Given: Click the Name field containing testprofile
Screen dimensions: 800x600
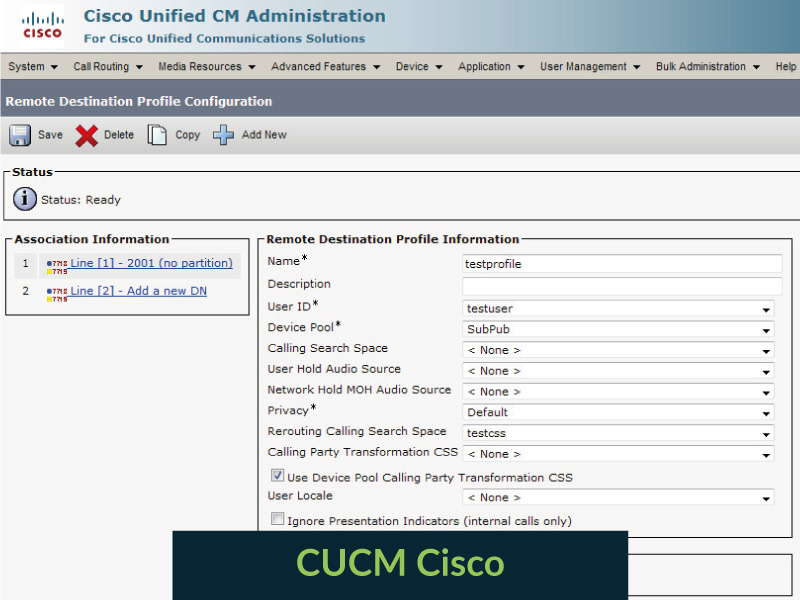Looking at the screenshot, I should (622, 264).
